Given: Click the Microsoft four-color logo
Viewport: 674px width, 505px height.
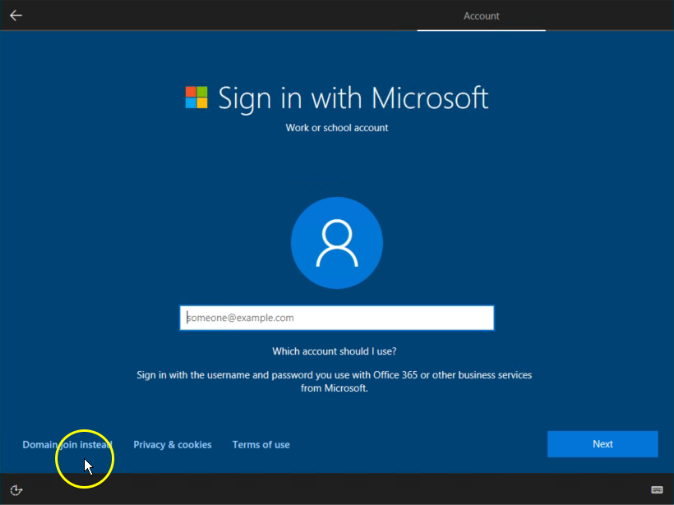Looking at the screenshot, I should point(196,97).
